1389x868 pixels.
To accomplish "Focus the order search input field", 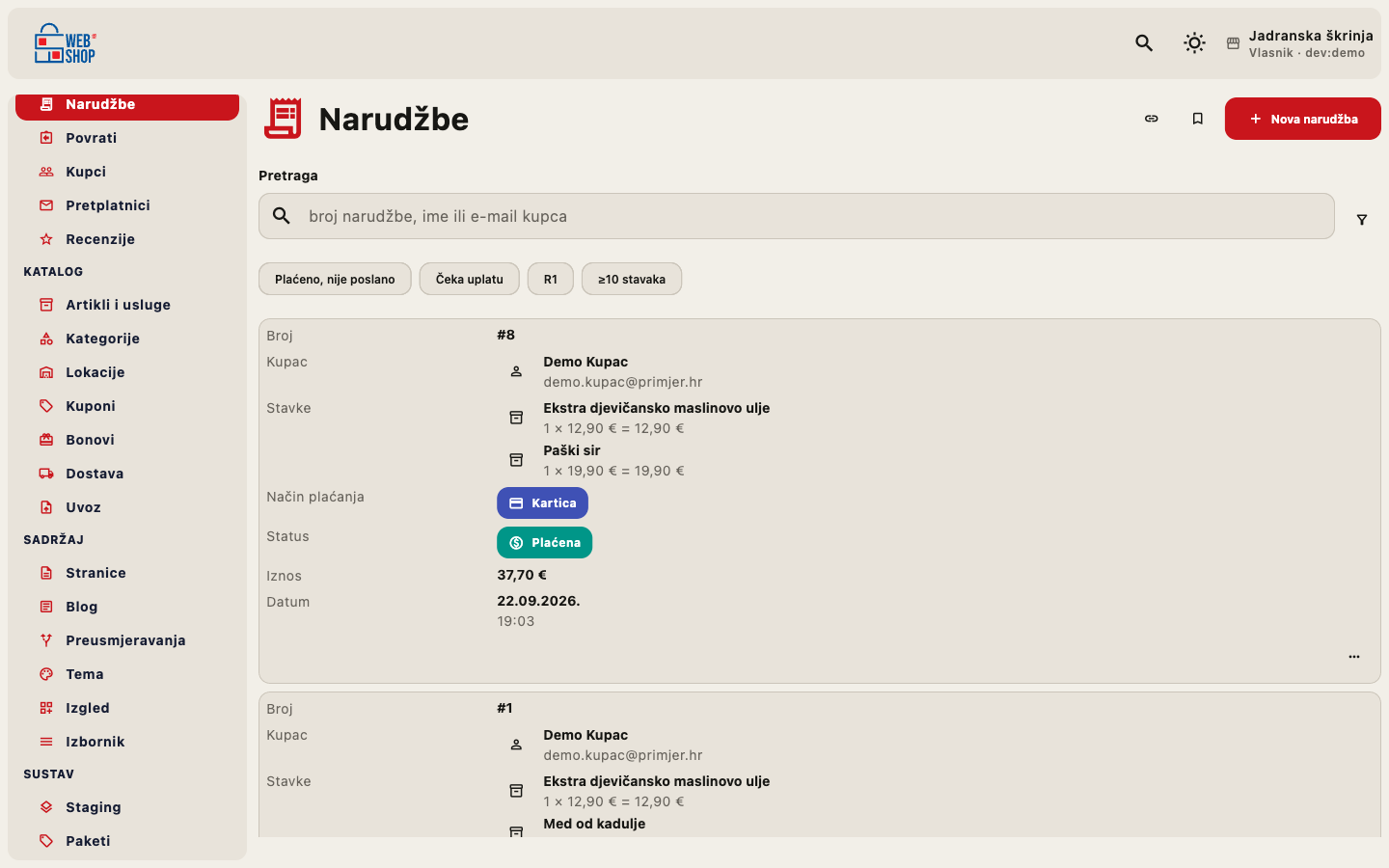I will [x=797, y=216].
